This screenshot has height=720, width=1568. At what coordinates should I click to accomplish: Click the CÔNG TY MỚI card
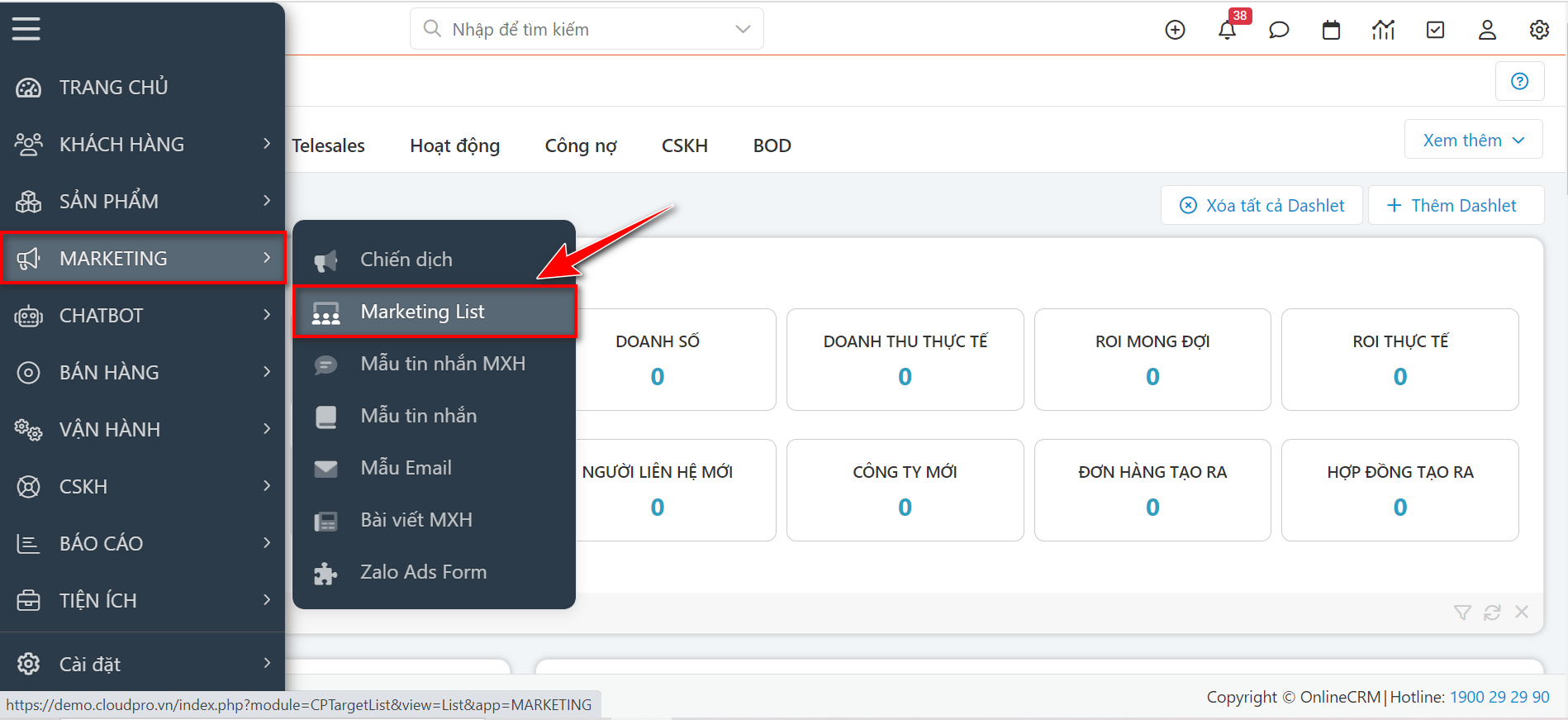[x=905, y=490]
